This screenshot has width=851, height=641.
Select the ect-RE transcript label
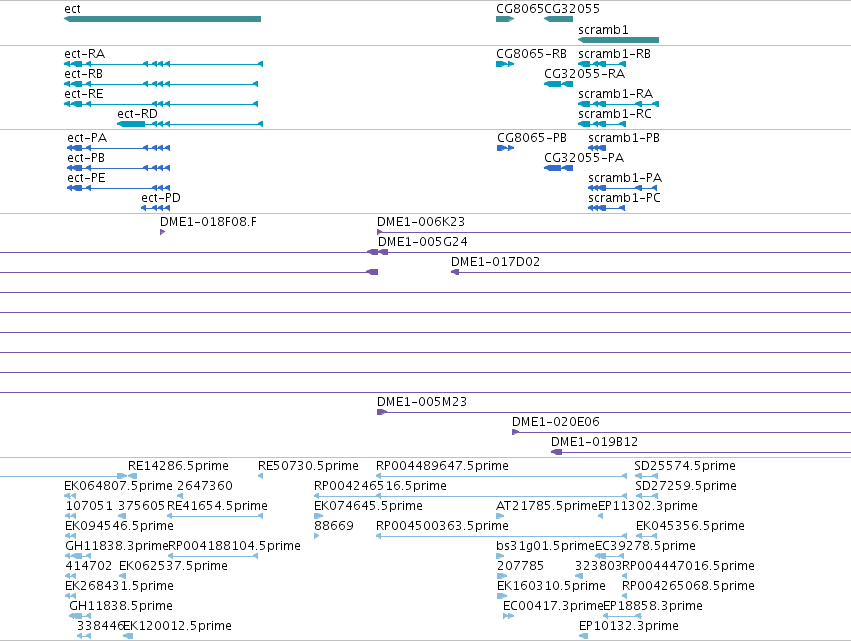click(84, 94)
